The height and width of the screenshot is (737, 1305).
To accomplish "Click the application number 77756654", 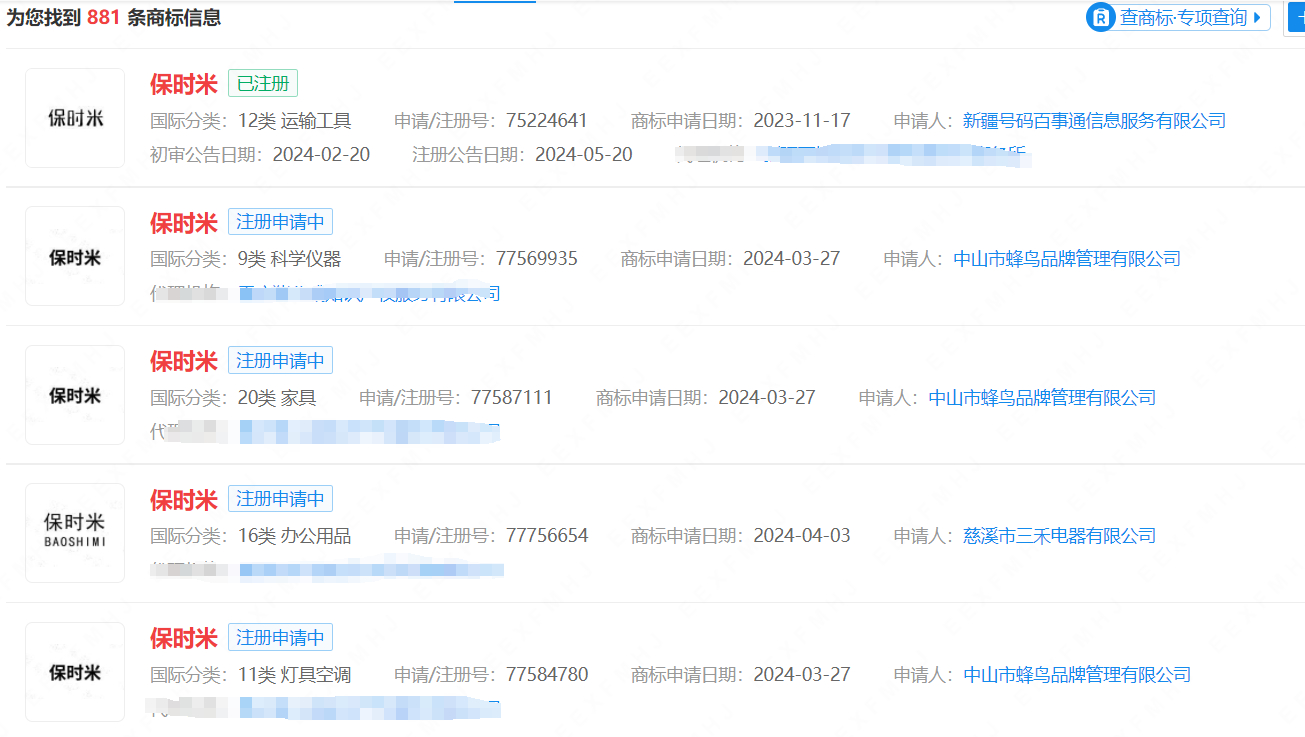I will 547,536.
